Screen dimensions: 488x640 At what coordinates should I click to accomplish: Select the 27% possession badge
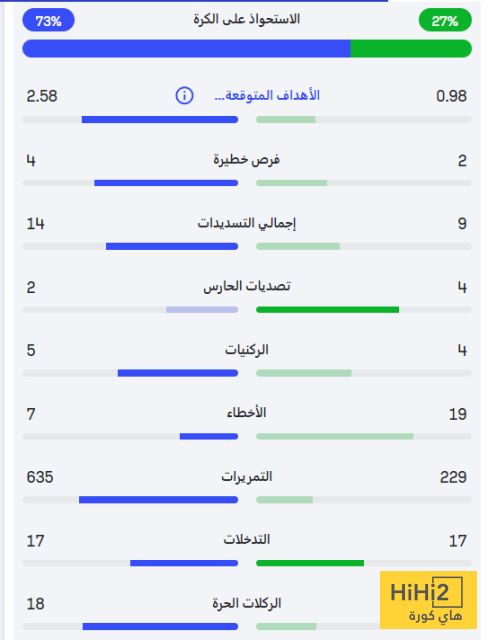point(445,20)
